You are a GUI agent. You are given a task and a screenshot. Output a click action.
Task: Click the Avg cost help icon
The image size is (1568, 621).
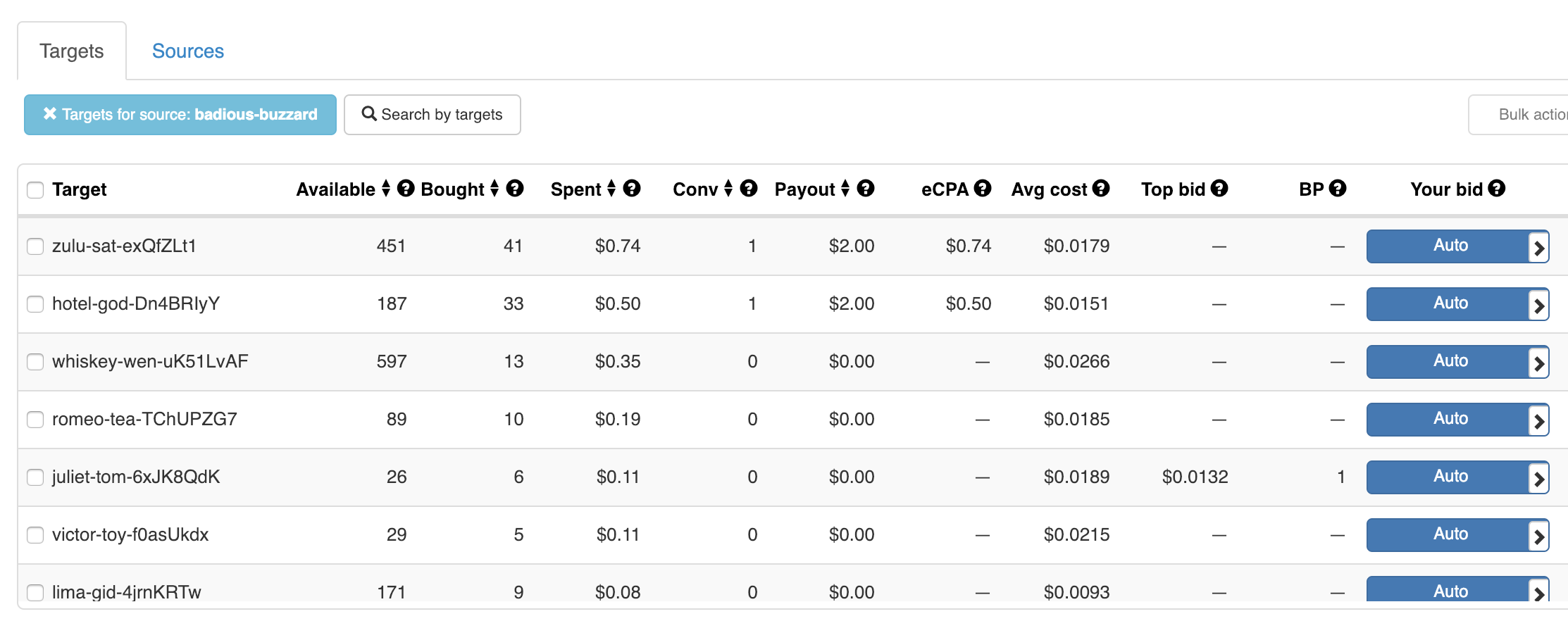point(1101,189)
